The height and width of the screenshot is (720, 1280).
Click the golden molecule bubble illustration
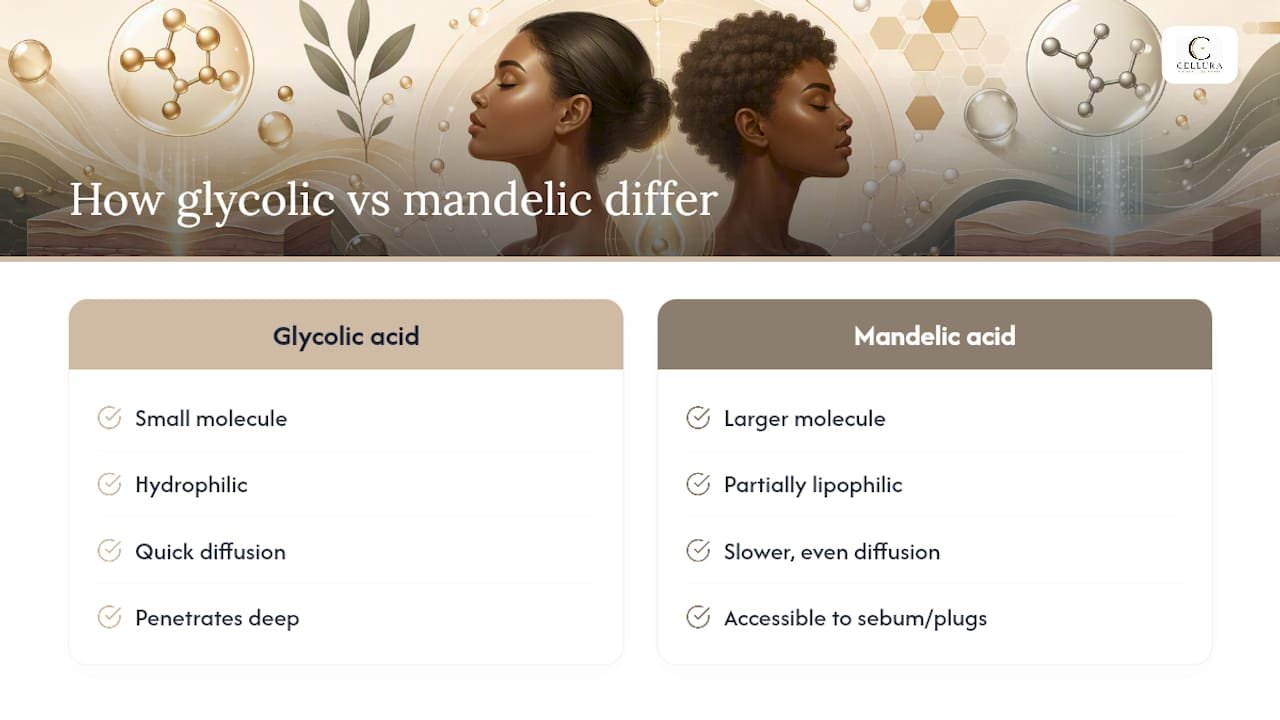pos(180,65)
